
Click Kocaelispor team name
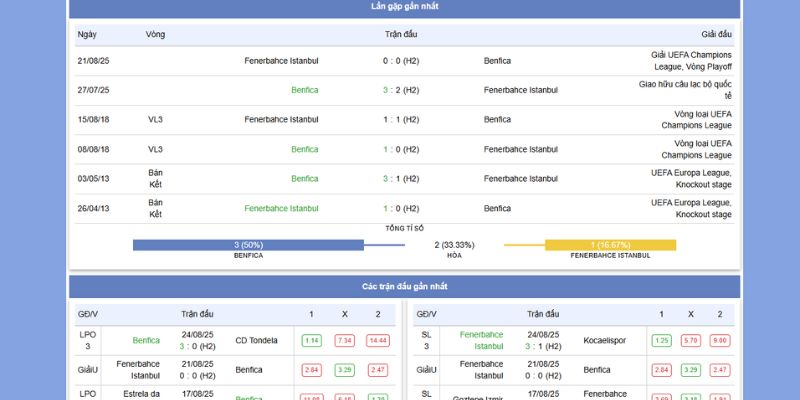pos(606,341)
